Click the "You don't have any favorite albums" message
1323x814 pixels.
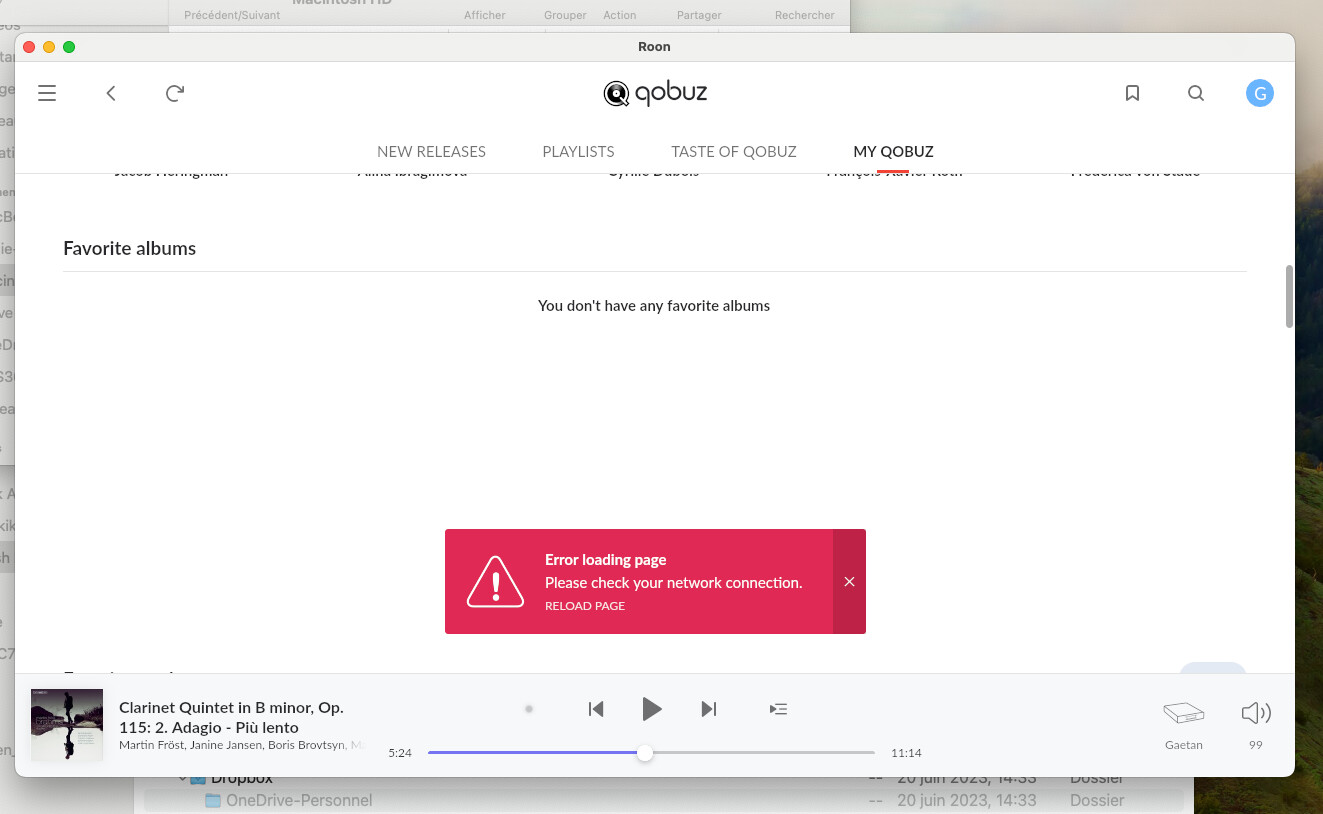pyautogui.click(x=654, y=305)
